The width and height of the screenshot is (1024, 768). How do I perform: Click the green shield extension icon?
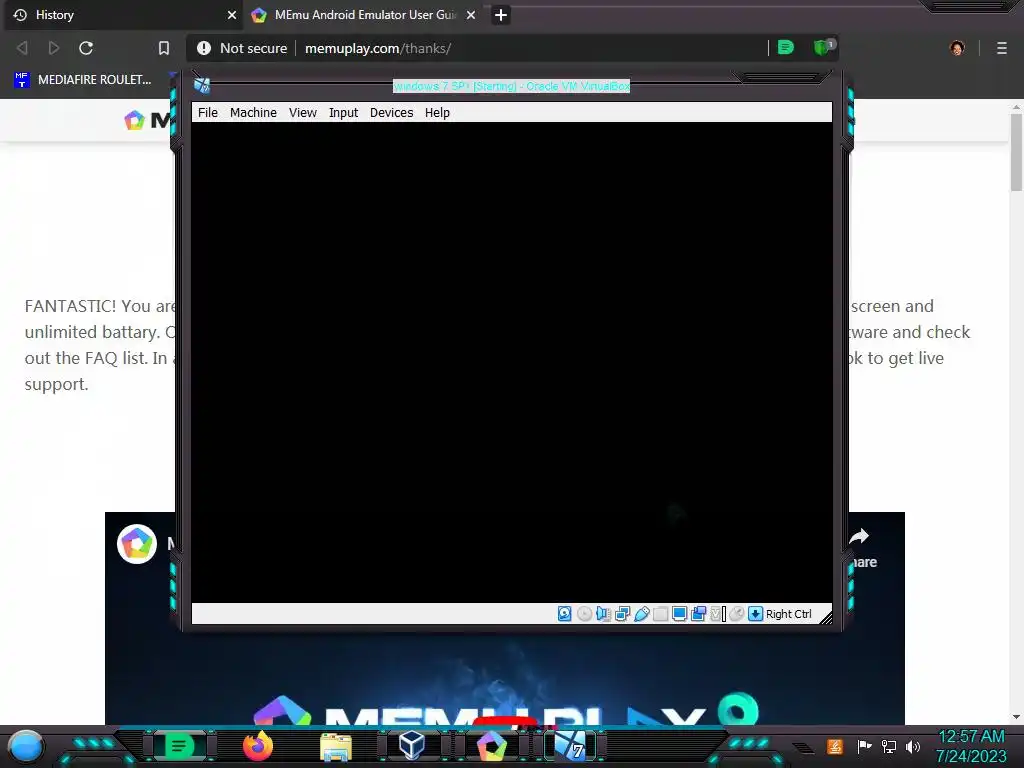(823, 47)
